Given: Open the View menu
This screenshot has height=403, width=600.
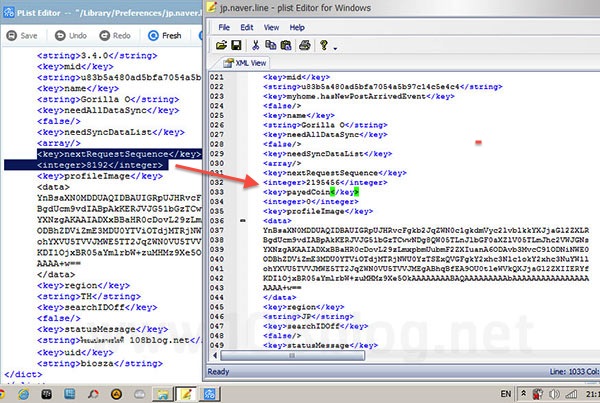Looking at the screenshot, I should tap(271, 27).
